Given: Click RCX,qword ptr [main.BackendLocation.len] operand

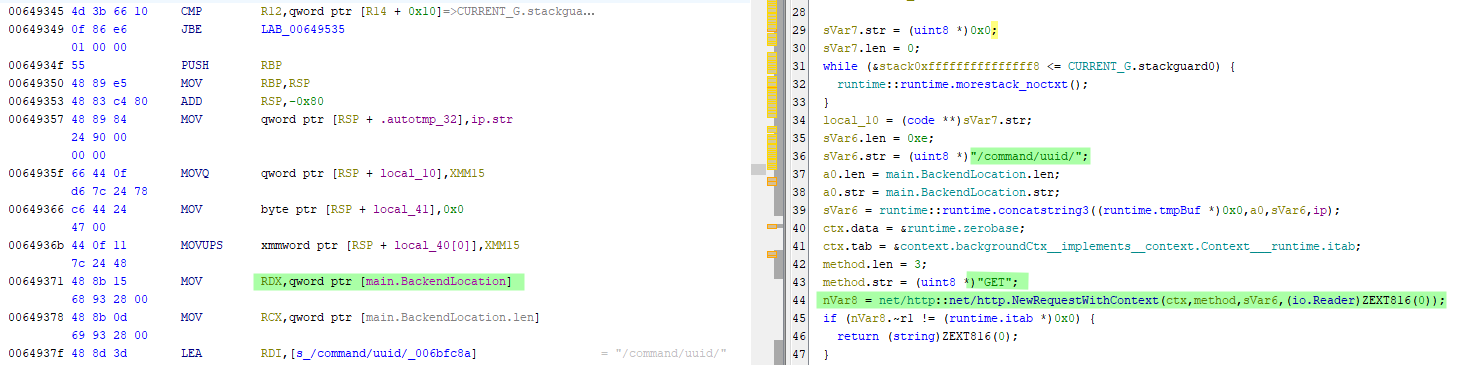Looking at the screenshot, I should pyautogui.click(x=399, y=318).
